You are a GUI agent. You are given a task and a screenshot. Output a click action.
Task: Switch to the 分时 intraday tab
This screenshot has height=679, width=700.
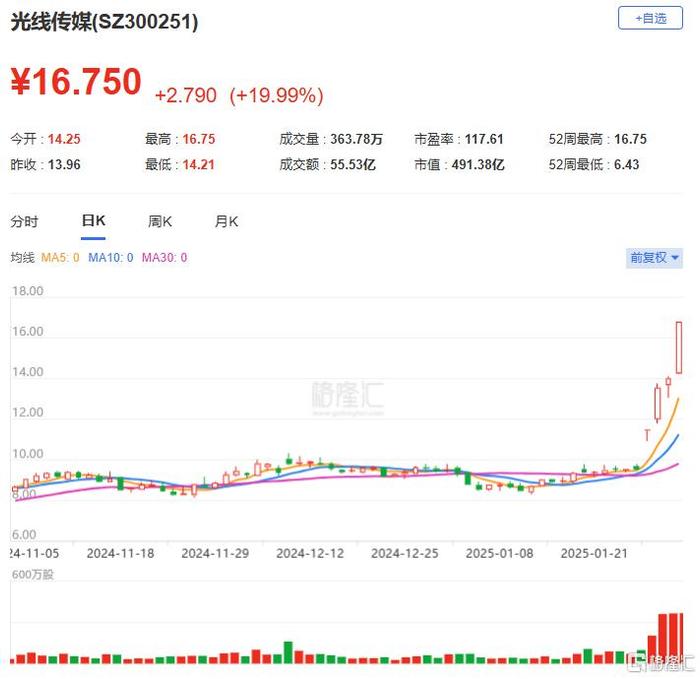click(x=25, y=221)
